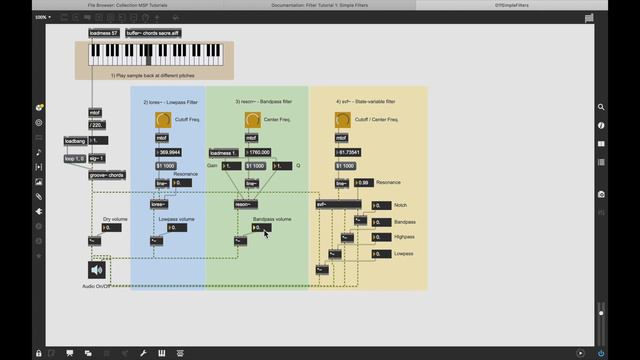Click the 1760.000 frequency number box

258,153
